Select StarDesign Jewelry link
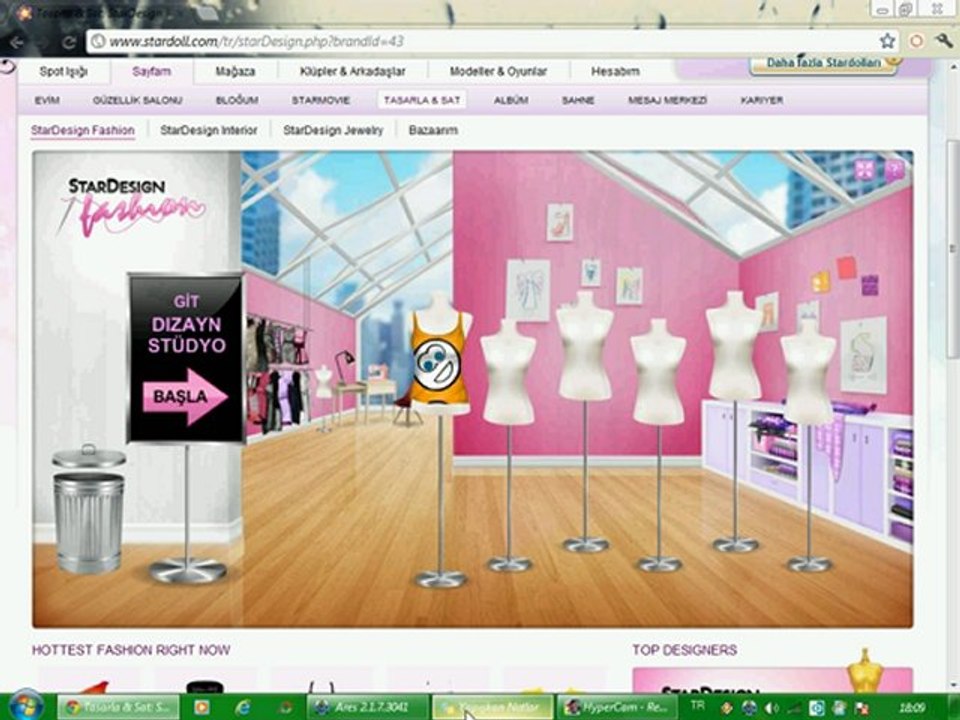Viewport: 960px width, 720px height. tap(333, 130)
